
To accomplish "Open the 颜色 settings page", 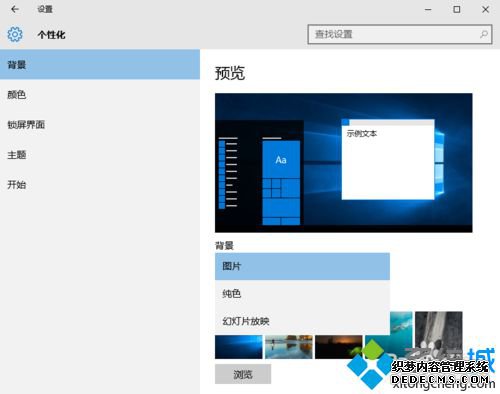I will 100,95.
